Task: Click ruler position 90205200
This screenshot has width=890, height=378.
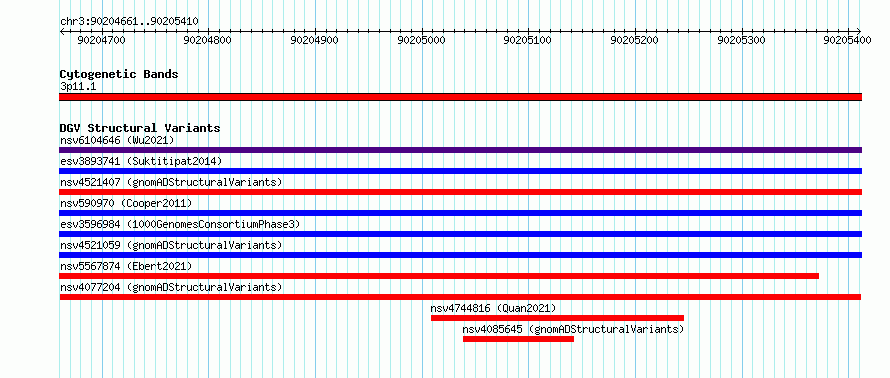Action: click(635, 40)
